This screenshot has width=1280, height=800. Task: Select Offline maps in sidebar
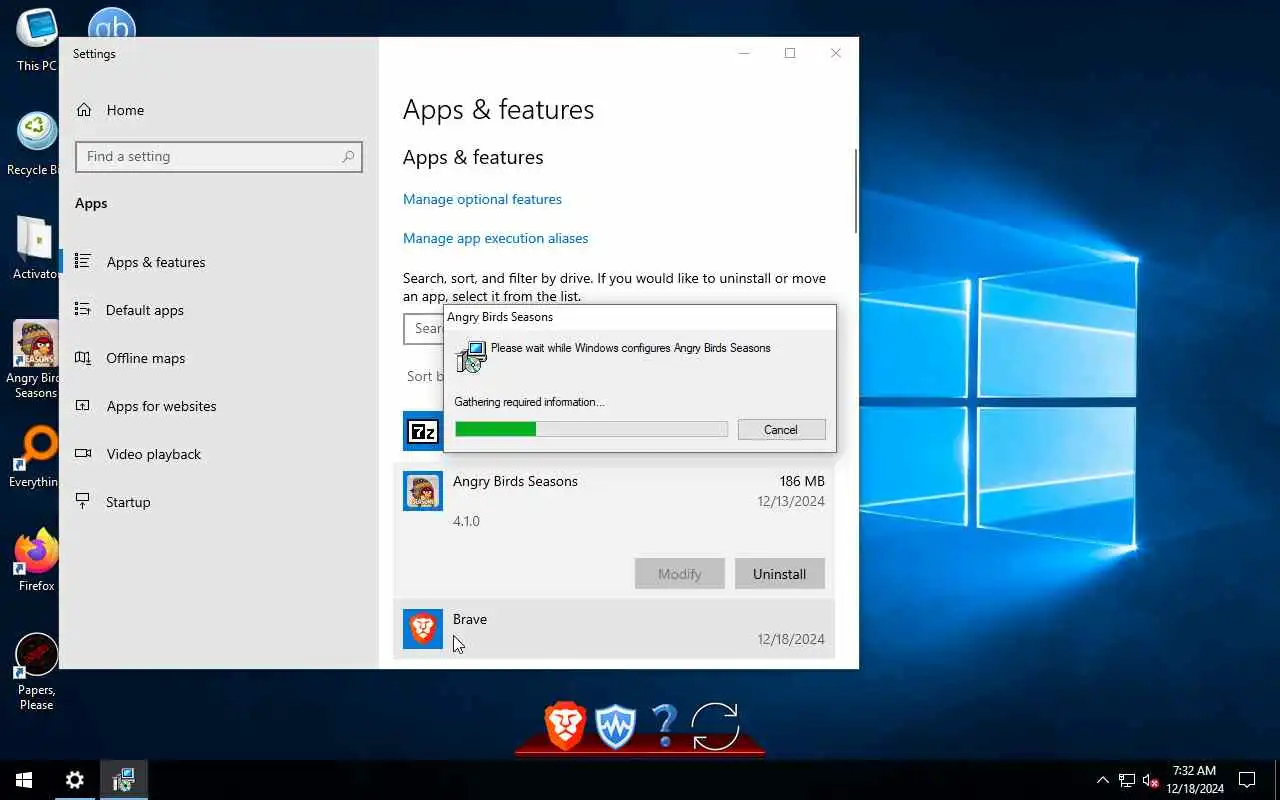(x=146, y=358)
